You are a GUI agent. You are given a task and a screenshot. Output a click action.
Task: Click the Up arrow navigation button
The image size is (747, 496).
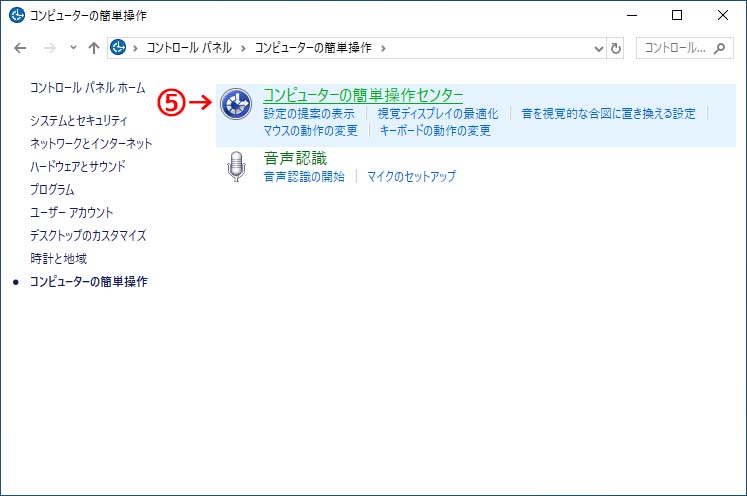(x=93, y=47)
